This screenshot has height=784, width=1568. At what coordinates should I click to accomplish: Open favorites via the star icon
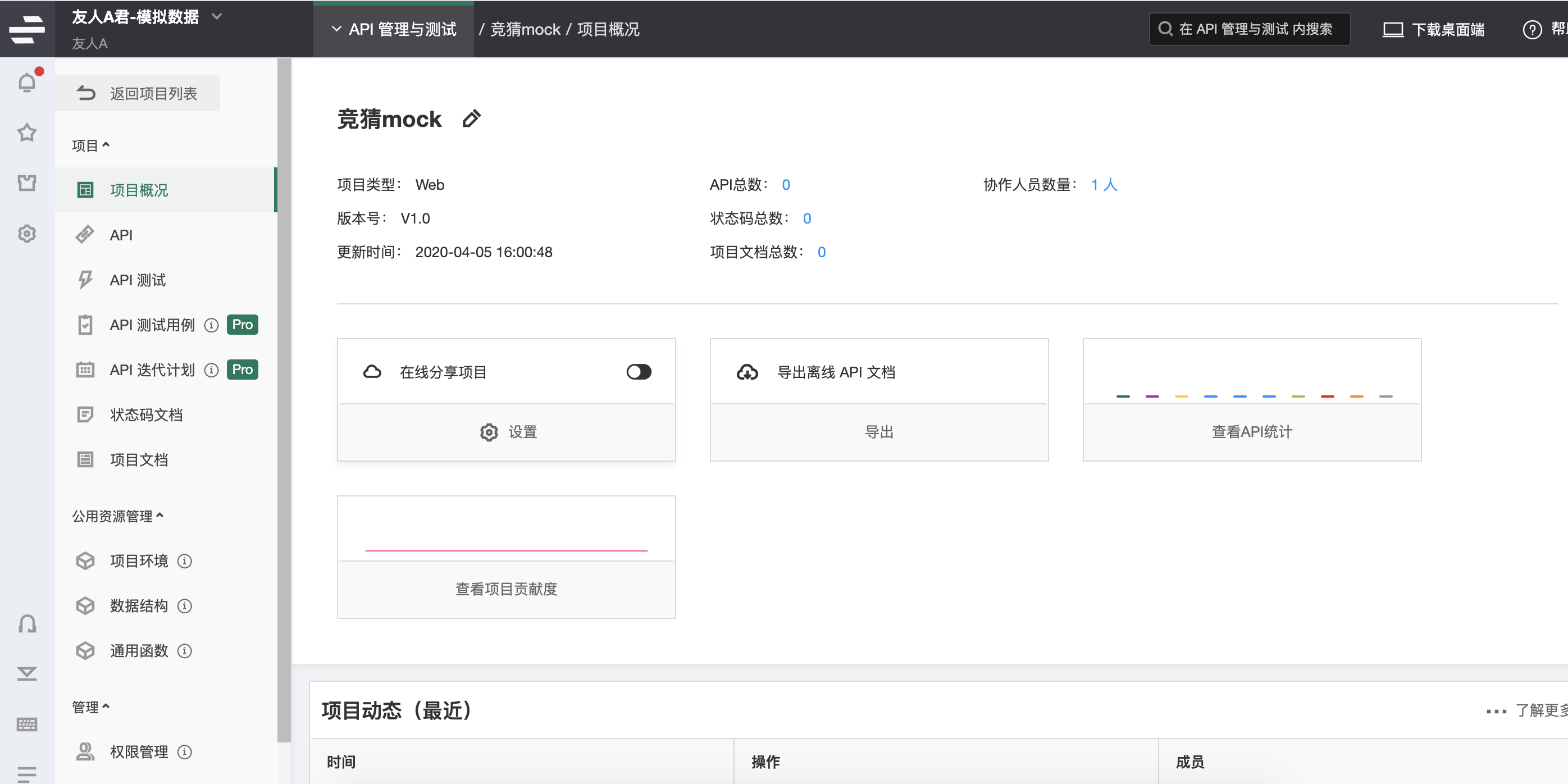(x=27, y=133)
